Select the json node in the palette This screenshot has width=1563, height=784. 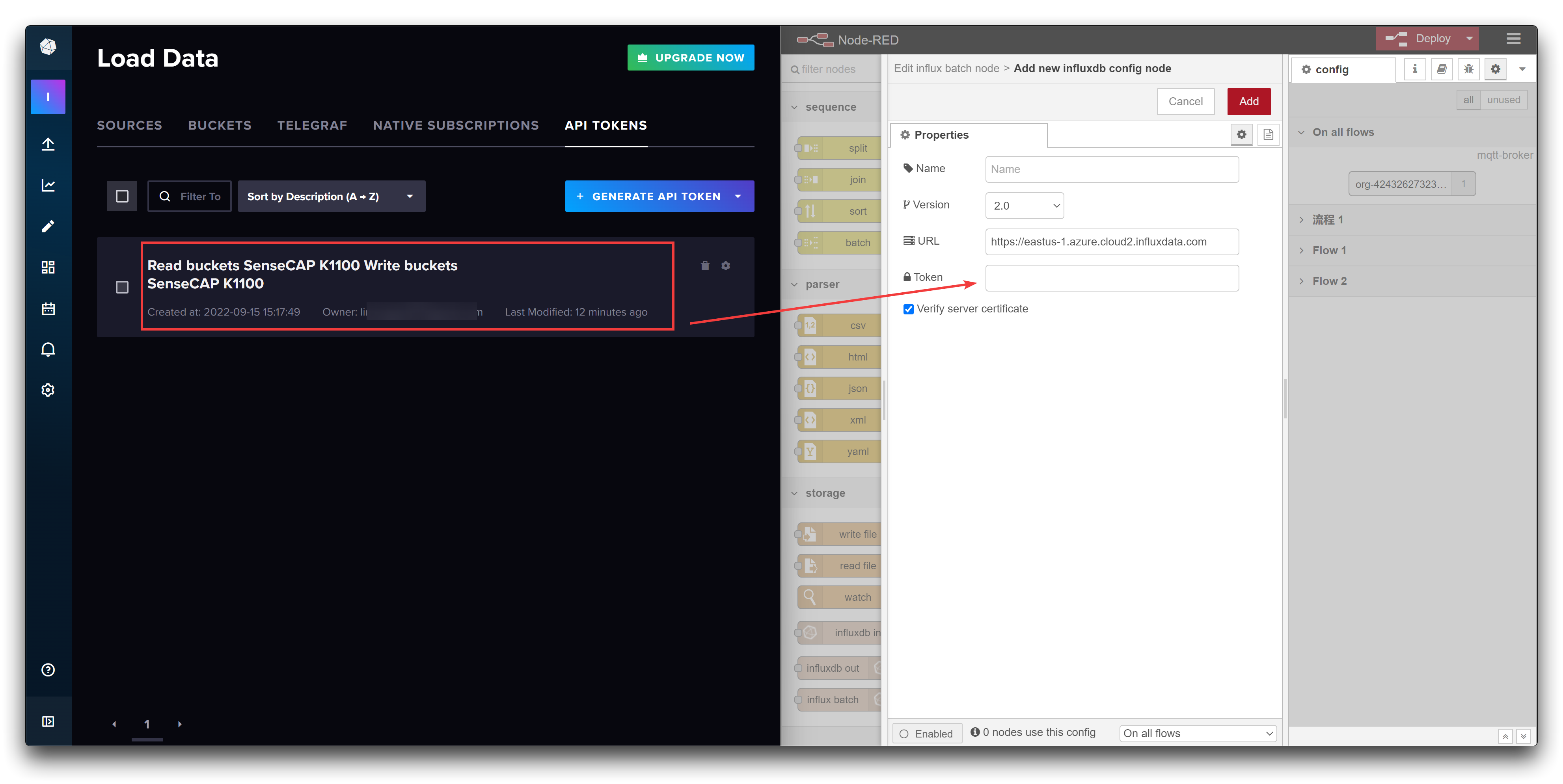pos(839,389)
